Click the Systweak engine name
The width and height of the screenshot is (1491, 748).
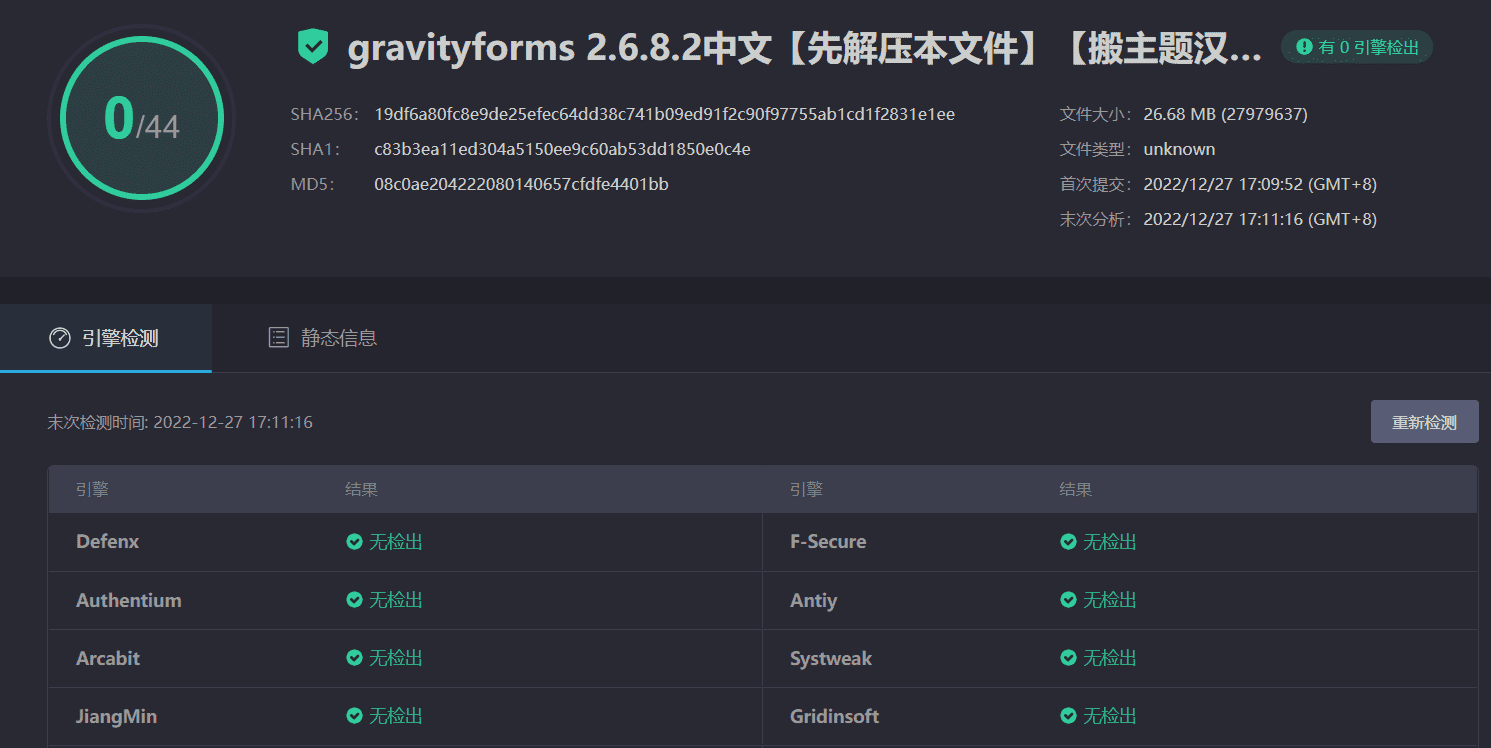click(831, 658)
